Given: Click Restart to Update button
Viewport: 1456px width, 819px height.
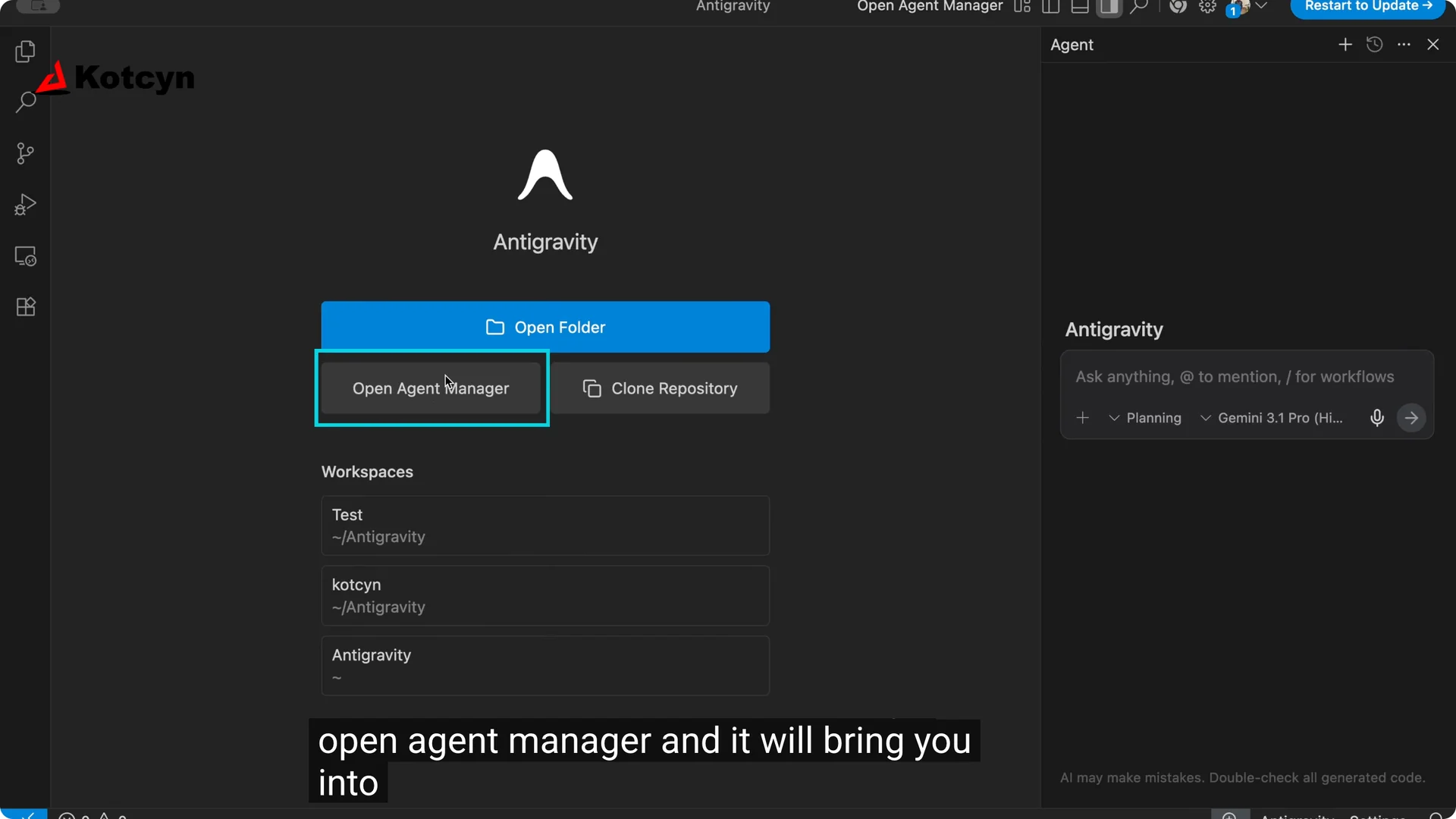Looking at the screenshot, I should (x=1368, y=7).
